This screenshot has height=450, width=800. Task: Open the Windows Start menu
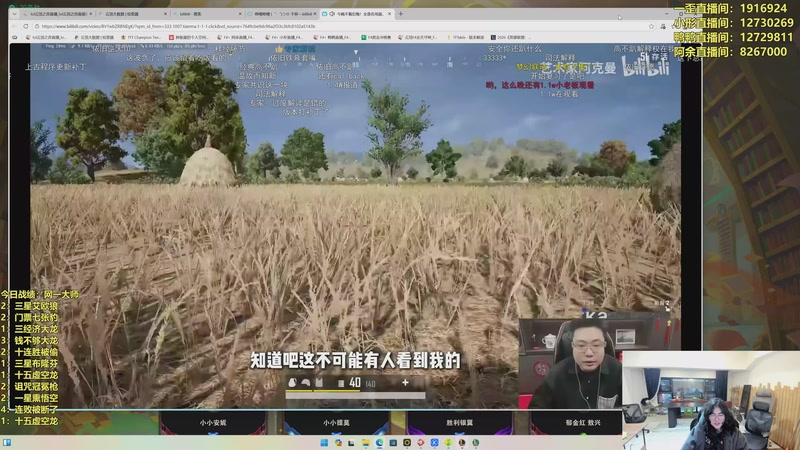pyautogui.click(x=324, y=442)
